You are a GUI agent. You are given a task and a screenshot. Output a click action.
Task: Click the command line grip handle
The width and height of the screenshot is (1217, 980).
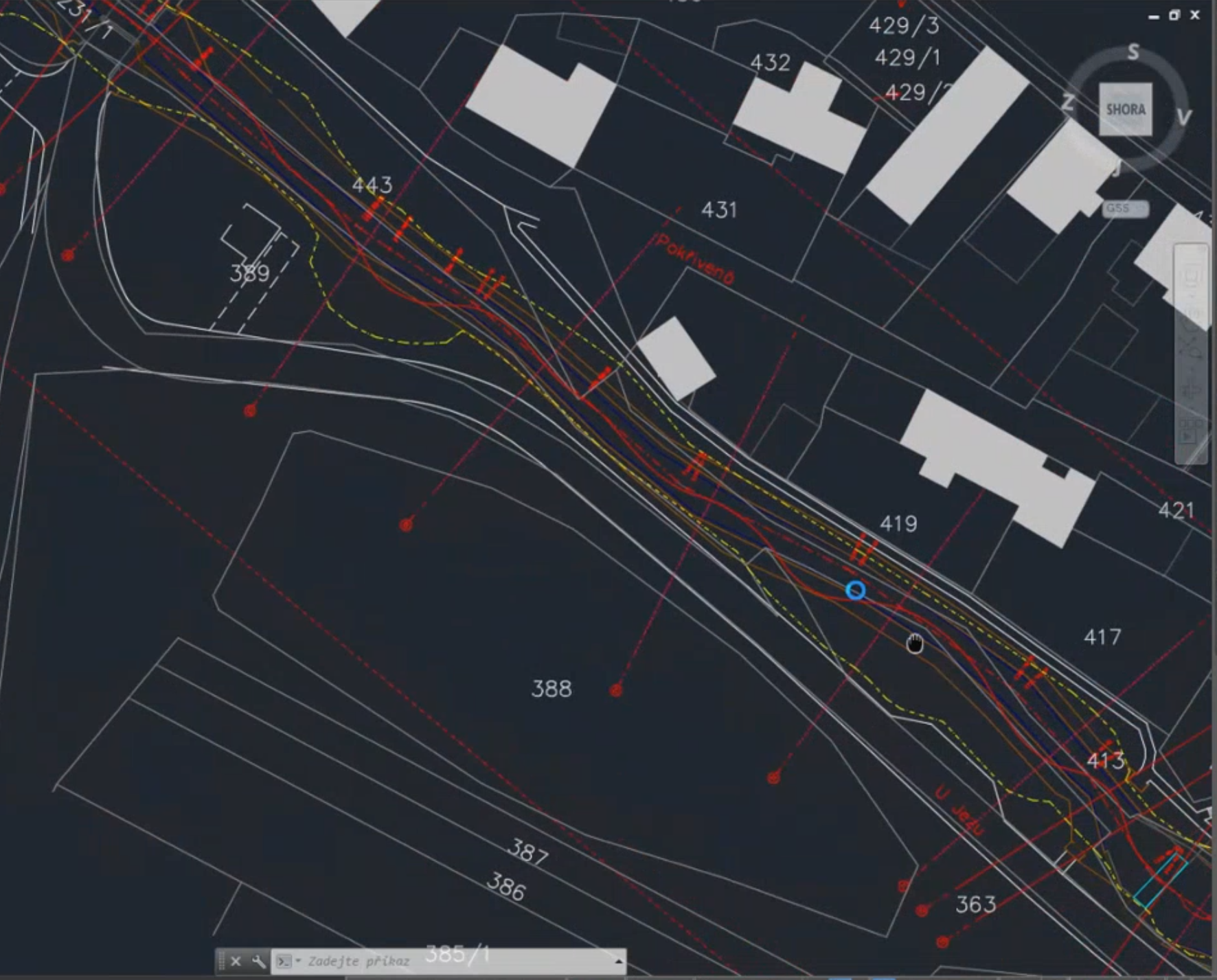pos(221,961)
